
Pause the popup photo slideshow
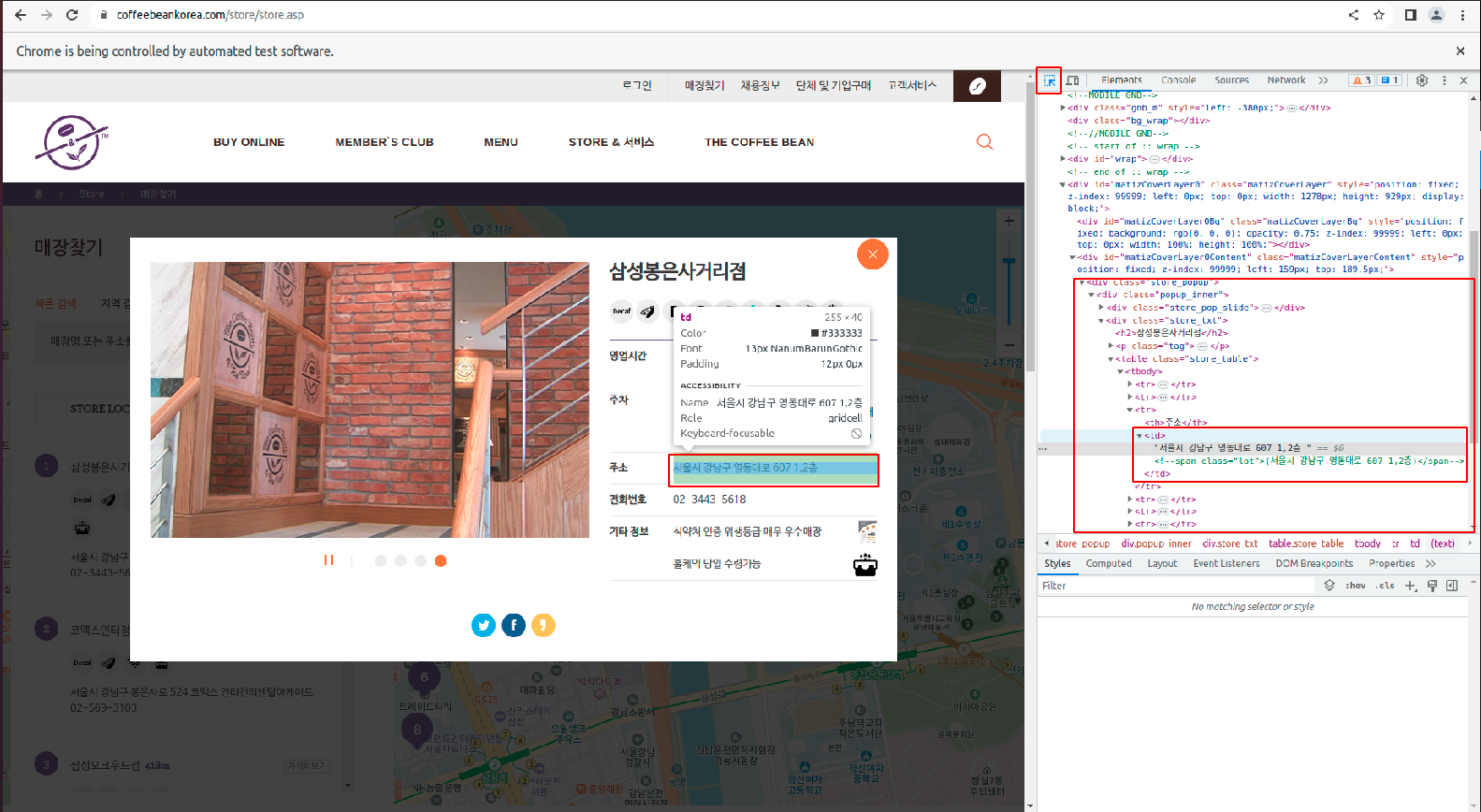coord(328,560)
